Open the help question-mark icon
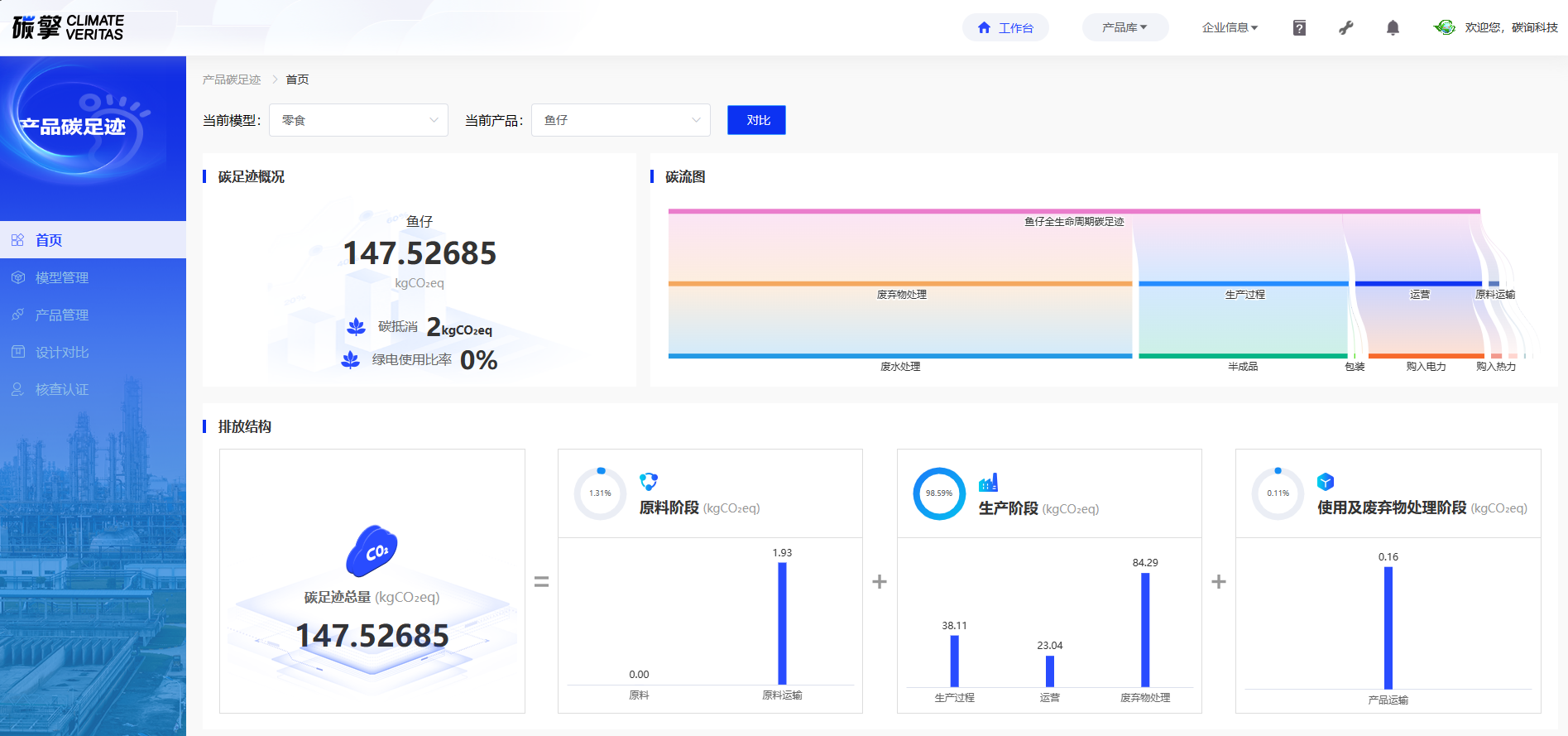The width and height of the screenshot is (1568, 736). point(1299,28)
